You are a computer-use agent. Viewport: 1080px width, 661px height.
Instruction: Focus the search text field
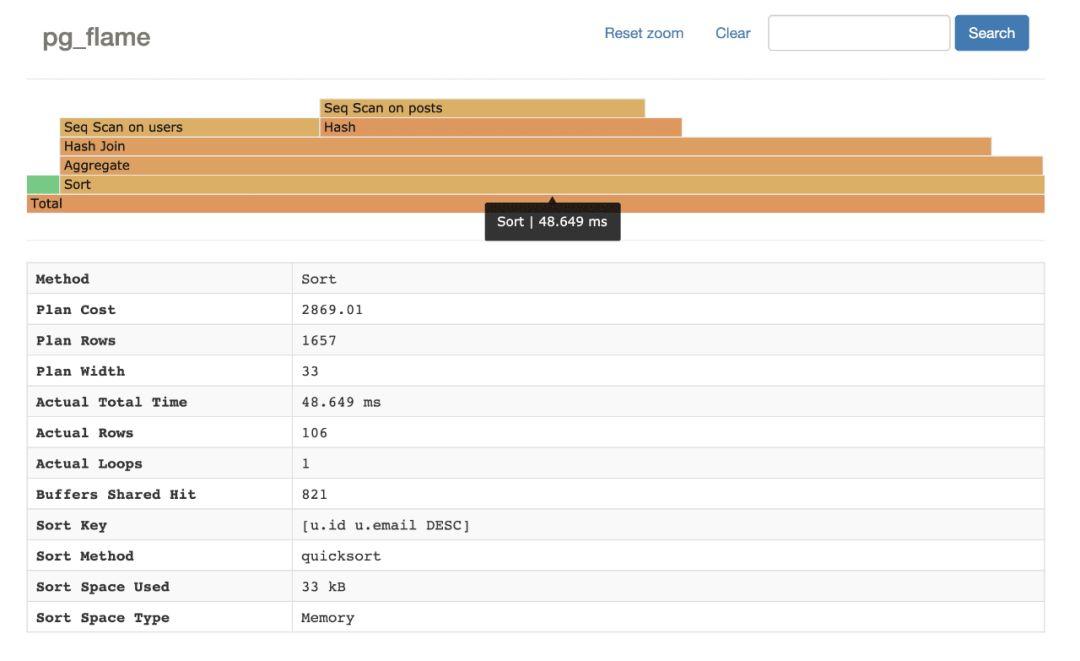858,33
